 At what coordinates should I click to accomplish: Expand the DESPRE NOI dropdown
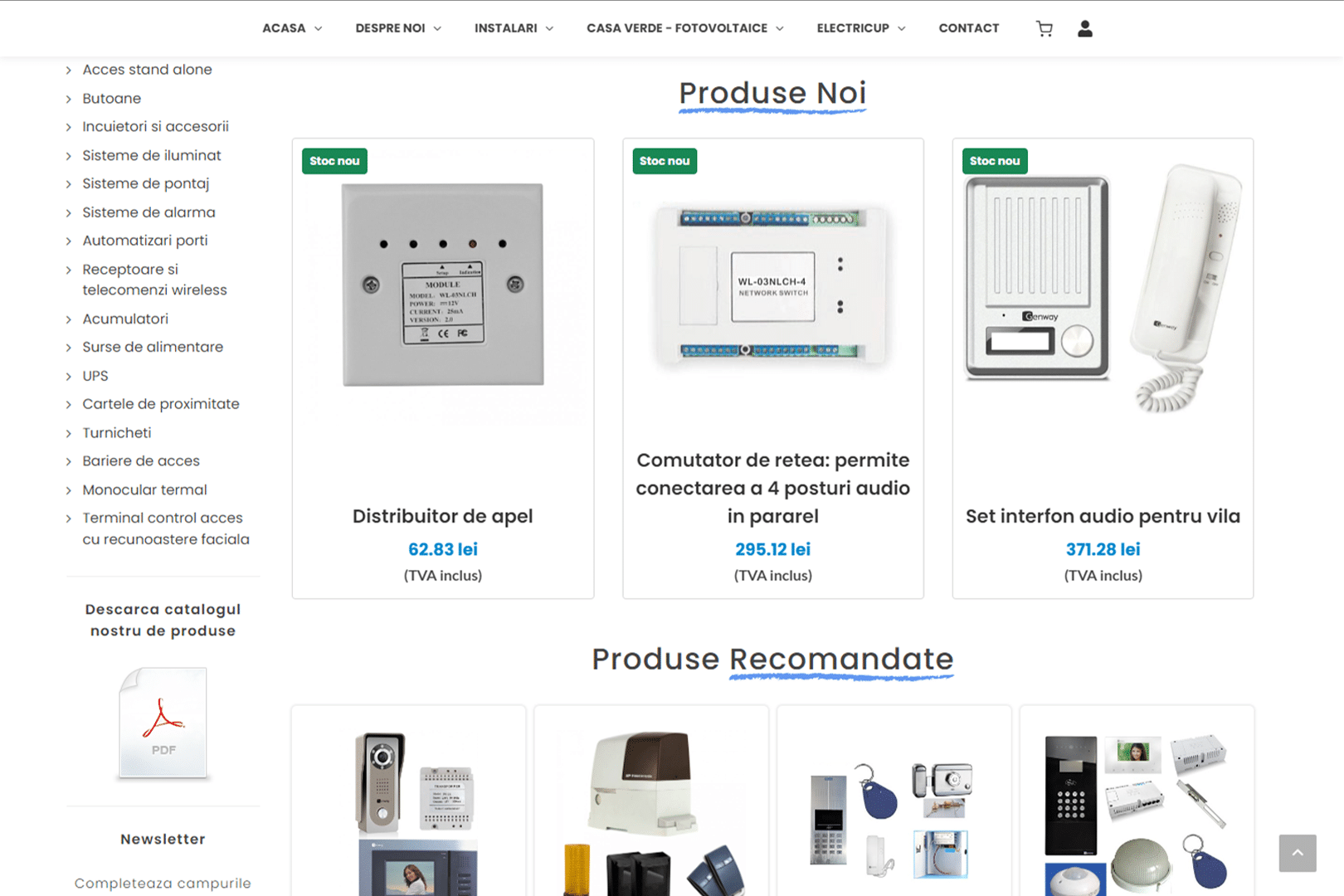click(398, 28)
